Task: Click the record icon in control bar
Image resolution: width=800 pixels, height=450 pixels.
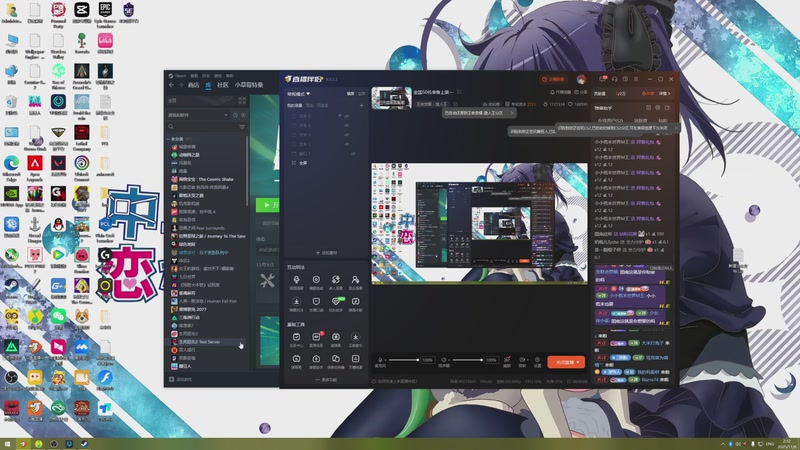Action: click(522, 360)
